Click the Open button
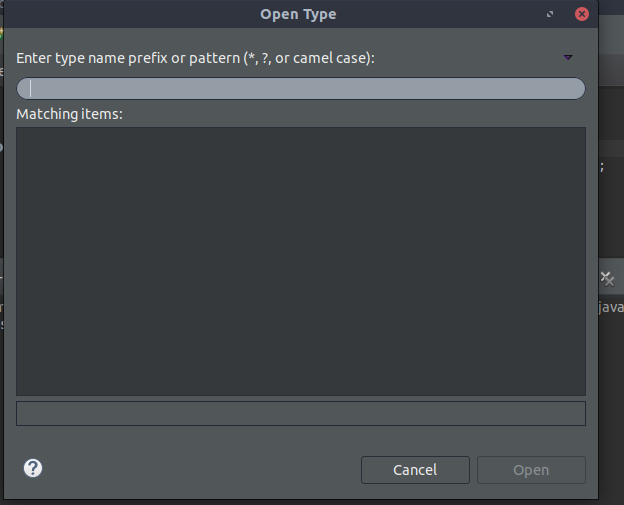 531,470
